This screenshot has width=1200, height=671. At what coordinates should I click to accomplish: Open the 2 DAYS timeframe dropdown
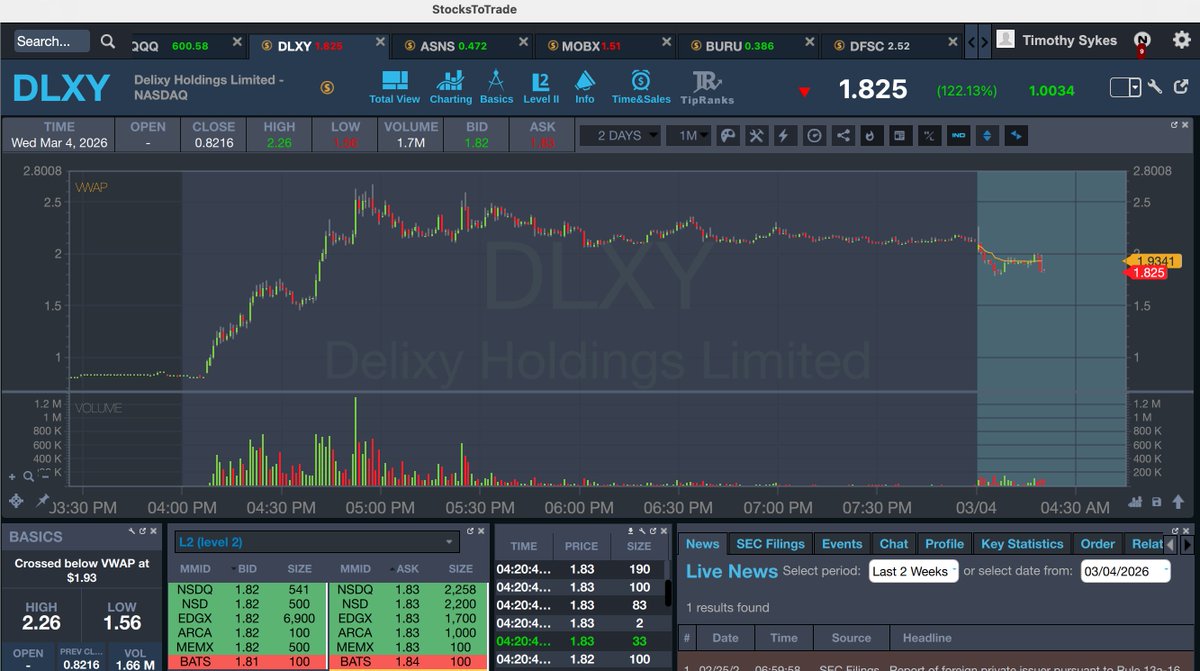pos(619,135)
